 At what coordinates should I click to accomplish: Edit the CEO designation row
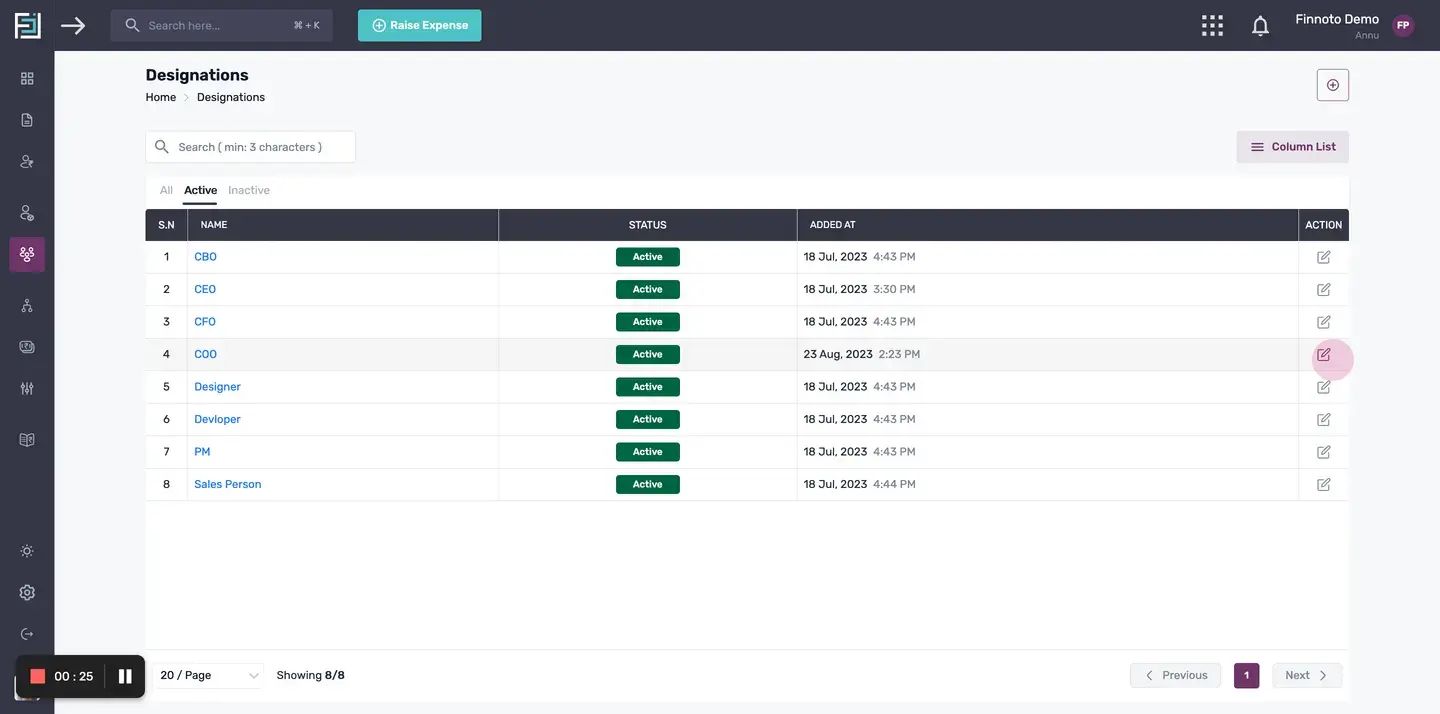[x=1323, y=290]
